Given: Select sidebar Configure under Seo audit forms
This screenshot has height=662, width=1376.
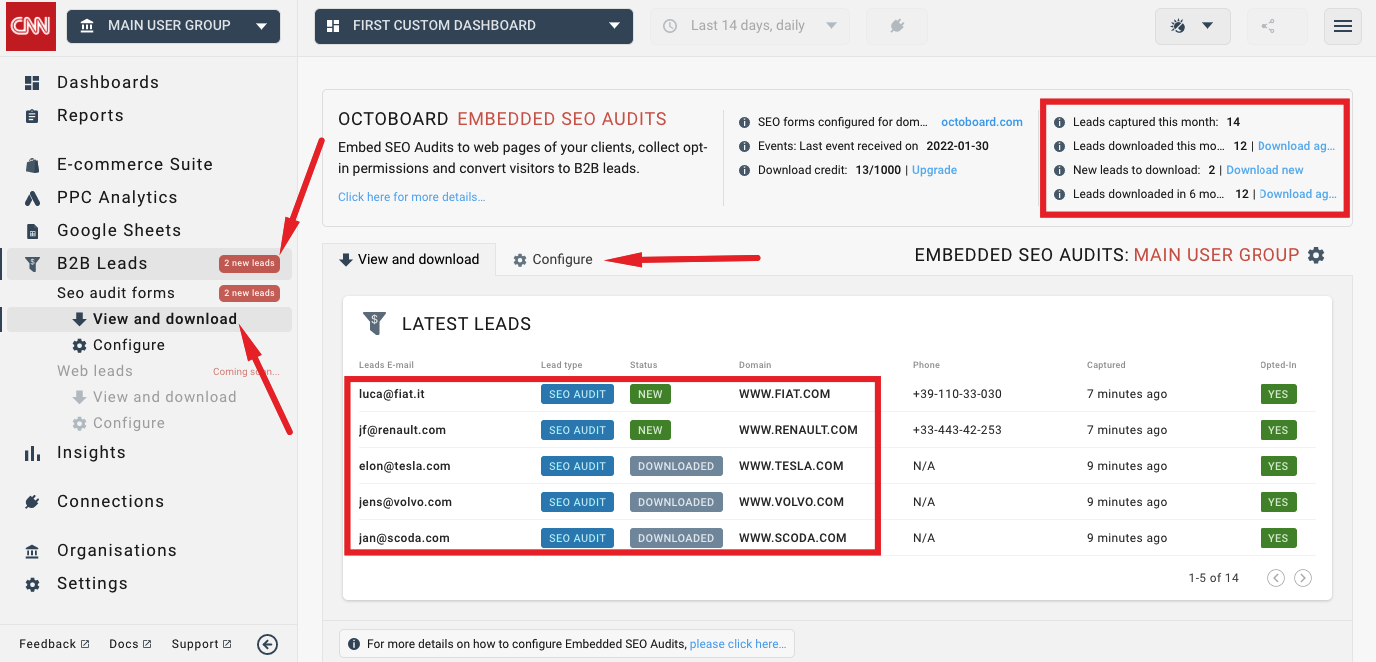Looking at the screenshot, I should click(119, 345).
